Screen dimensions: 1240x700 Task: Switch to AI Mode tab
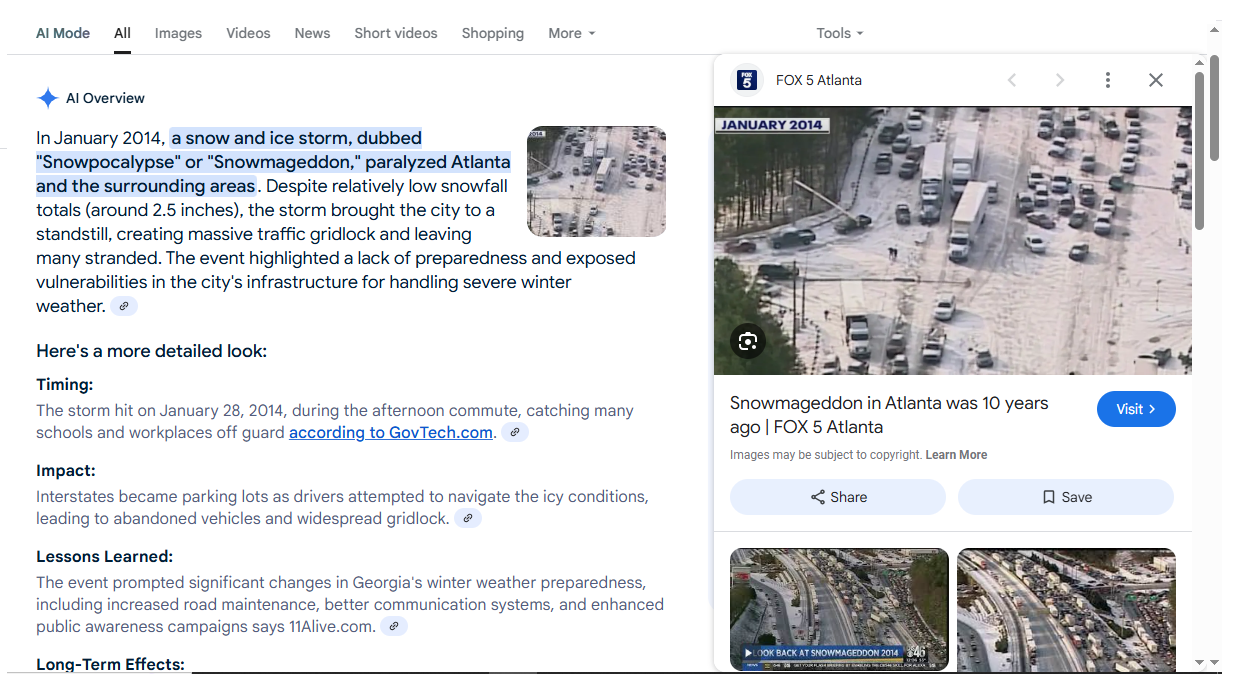(x=63, y=33)
